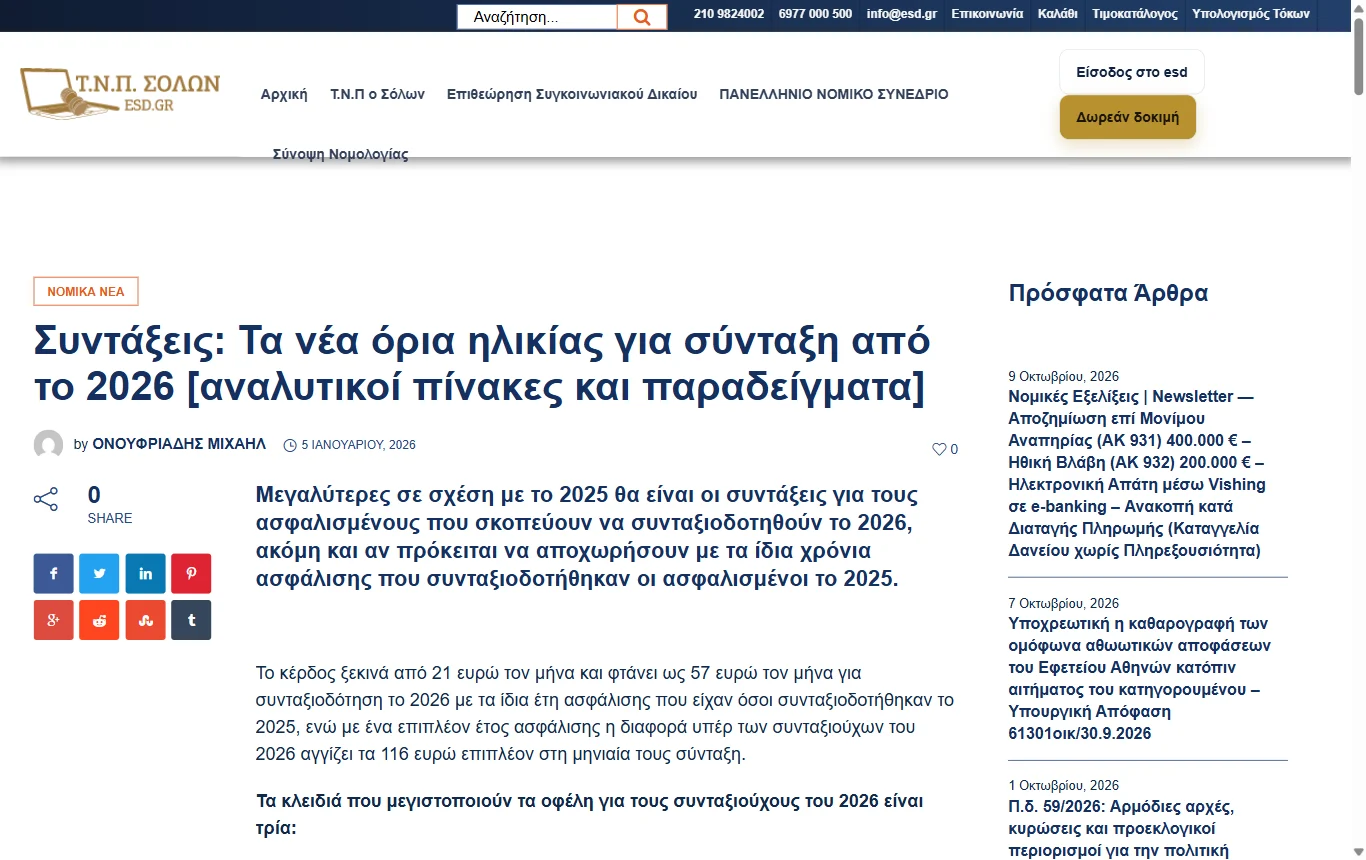Share the article on Reddit
Image resolution: width=1366 pixels, height=860 pixels.
click(x=99, y=620)
